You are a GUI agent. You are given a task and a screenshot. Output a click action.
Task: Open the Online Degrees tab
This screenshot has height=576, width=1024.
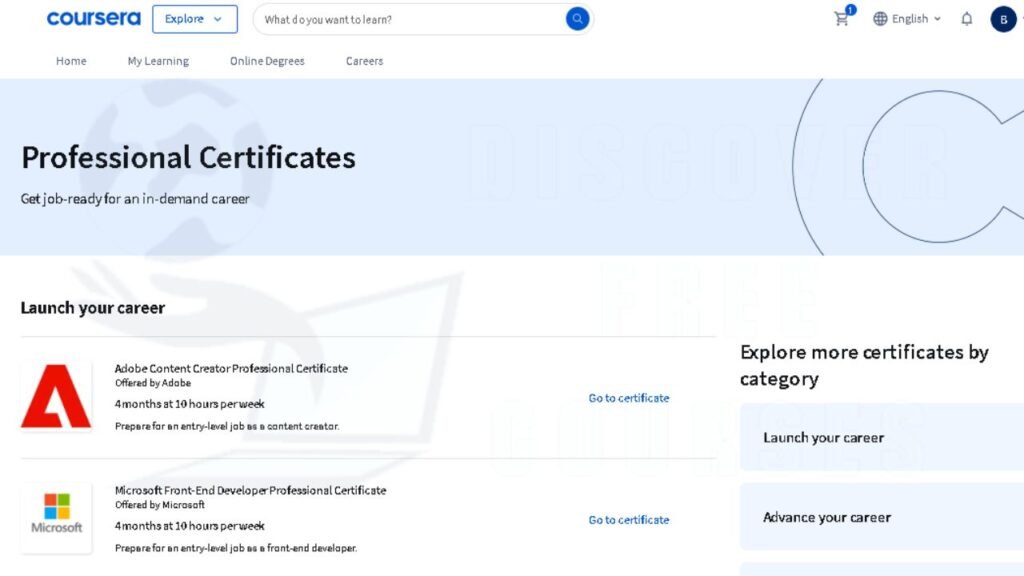click(x=267, y=61)
